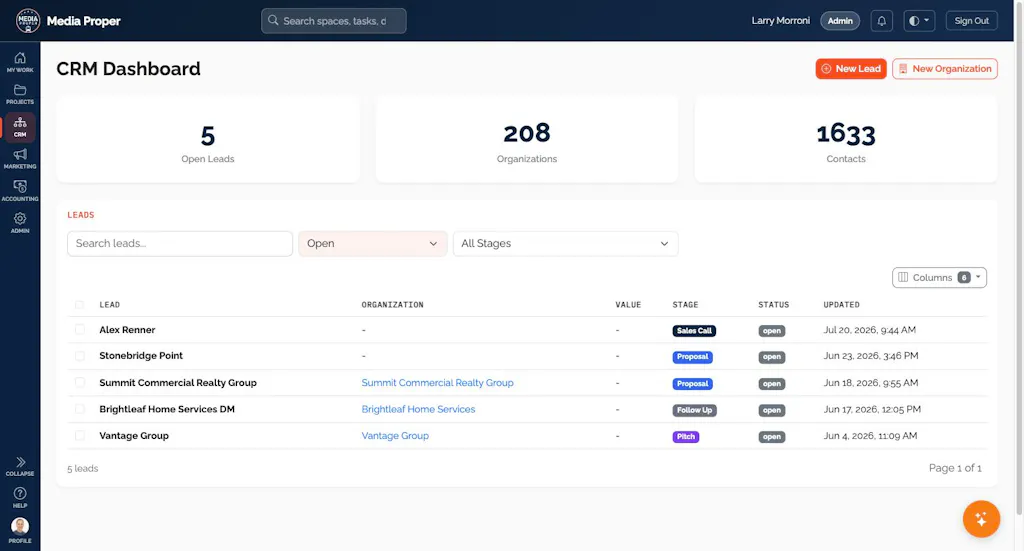Viewport: 1024px width, 551px height.
Task: Open the Brightleaf Home Services organization link
Action: coord(418,409)
